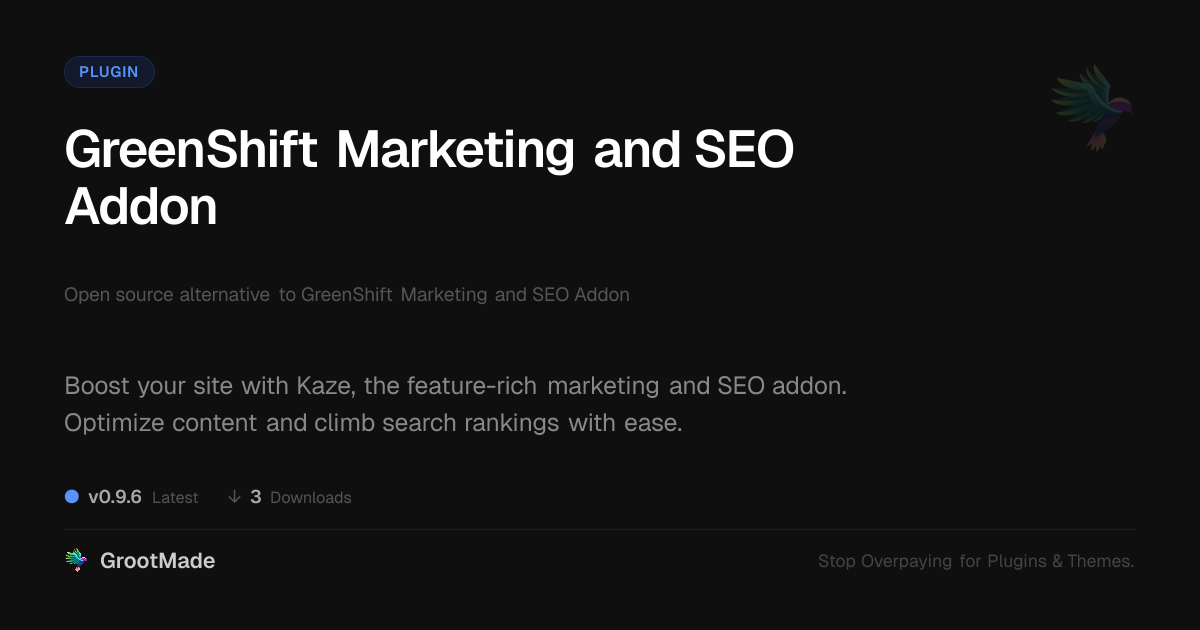The height and width of the screenshot is (630, 1200).
Task: Open the GrootMade brand name link
Action: tap(157, 561)
